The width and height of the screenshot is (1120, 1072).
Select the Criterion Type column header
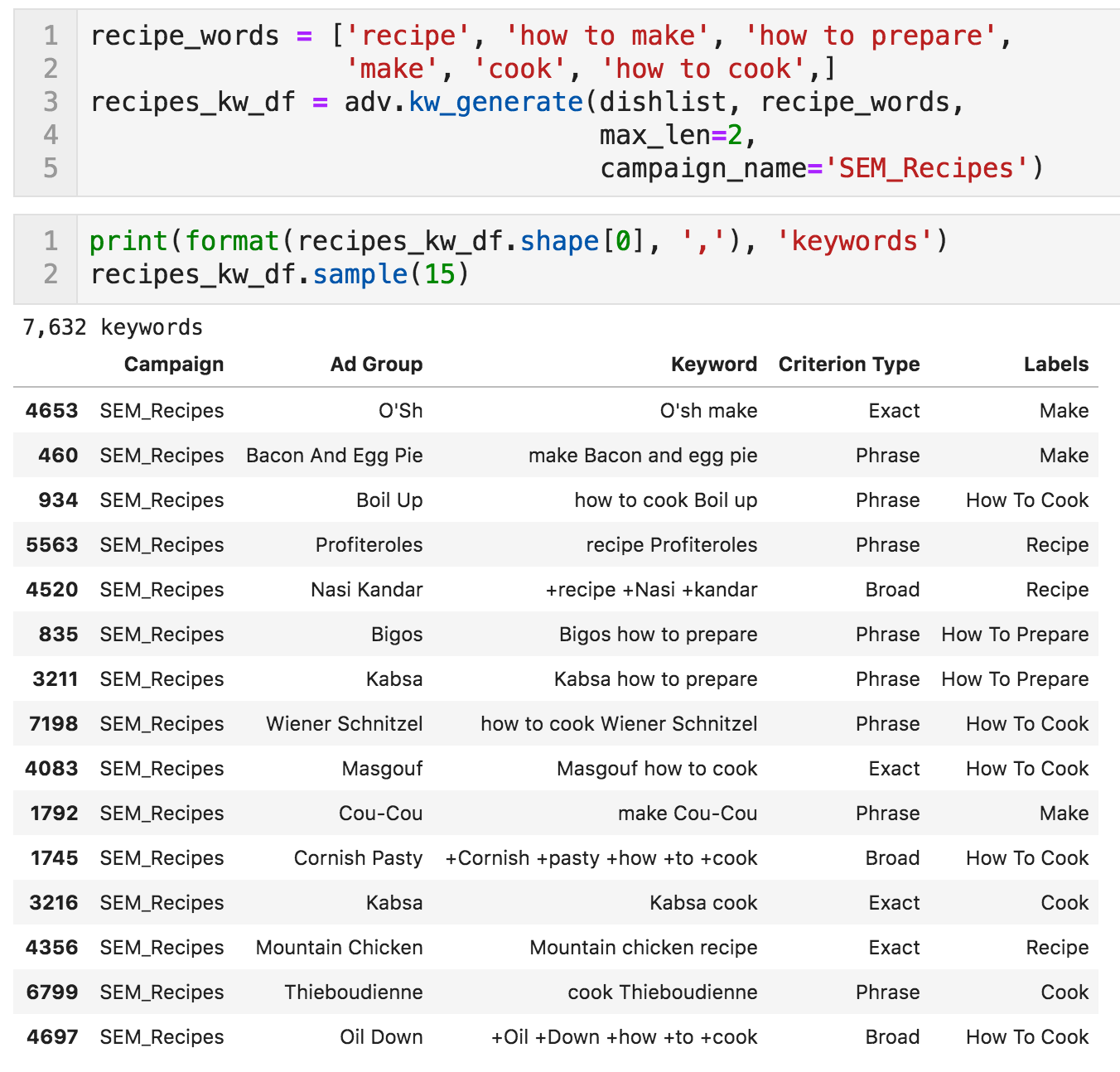click(848, 365)
